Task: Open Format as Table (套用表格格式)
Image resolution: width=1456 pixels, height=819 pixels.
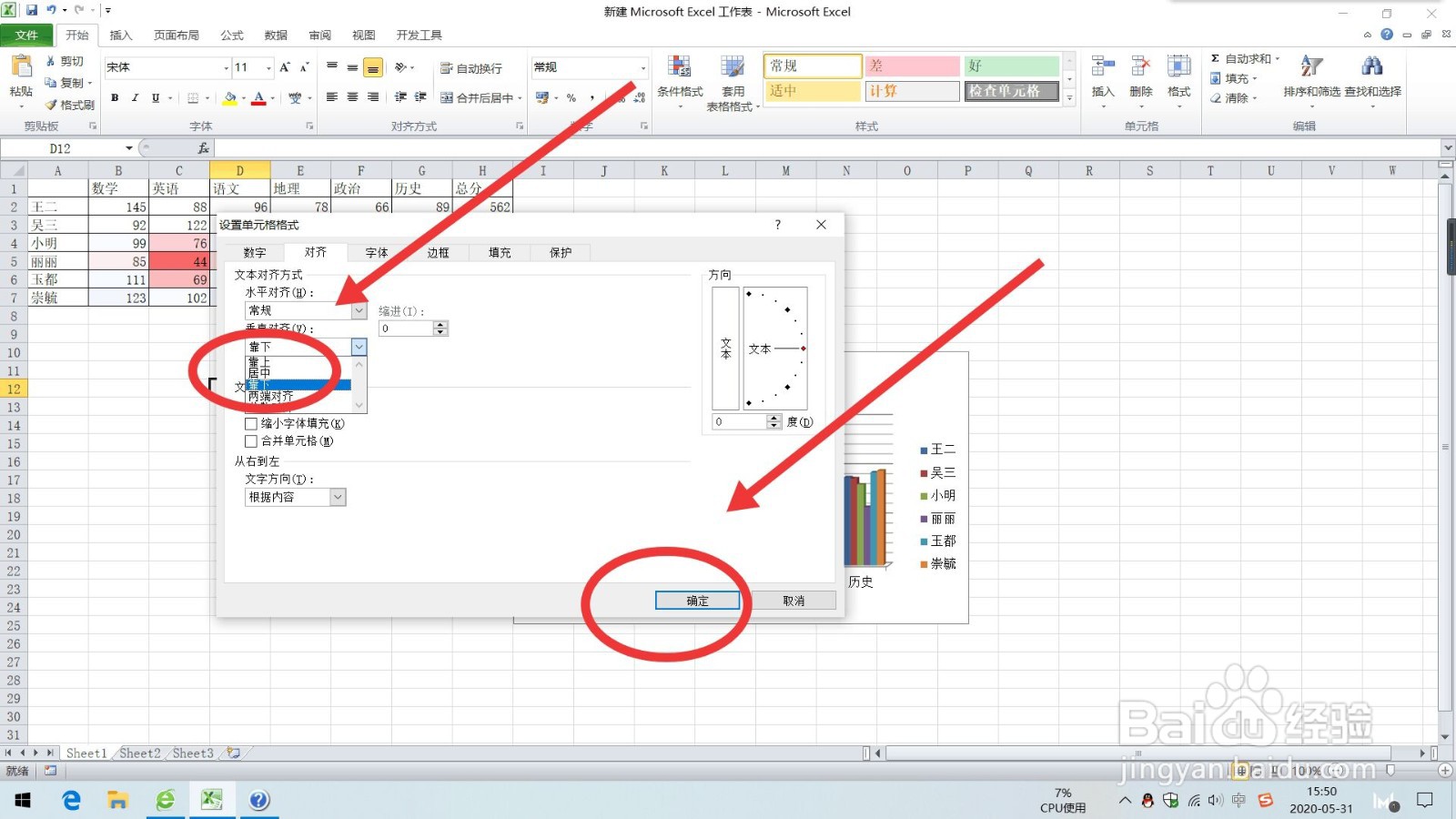Action: point(733,82)
